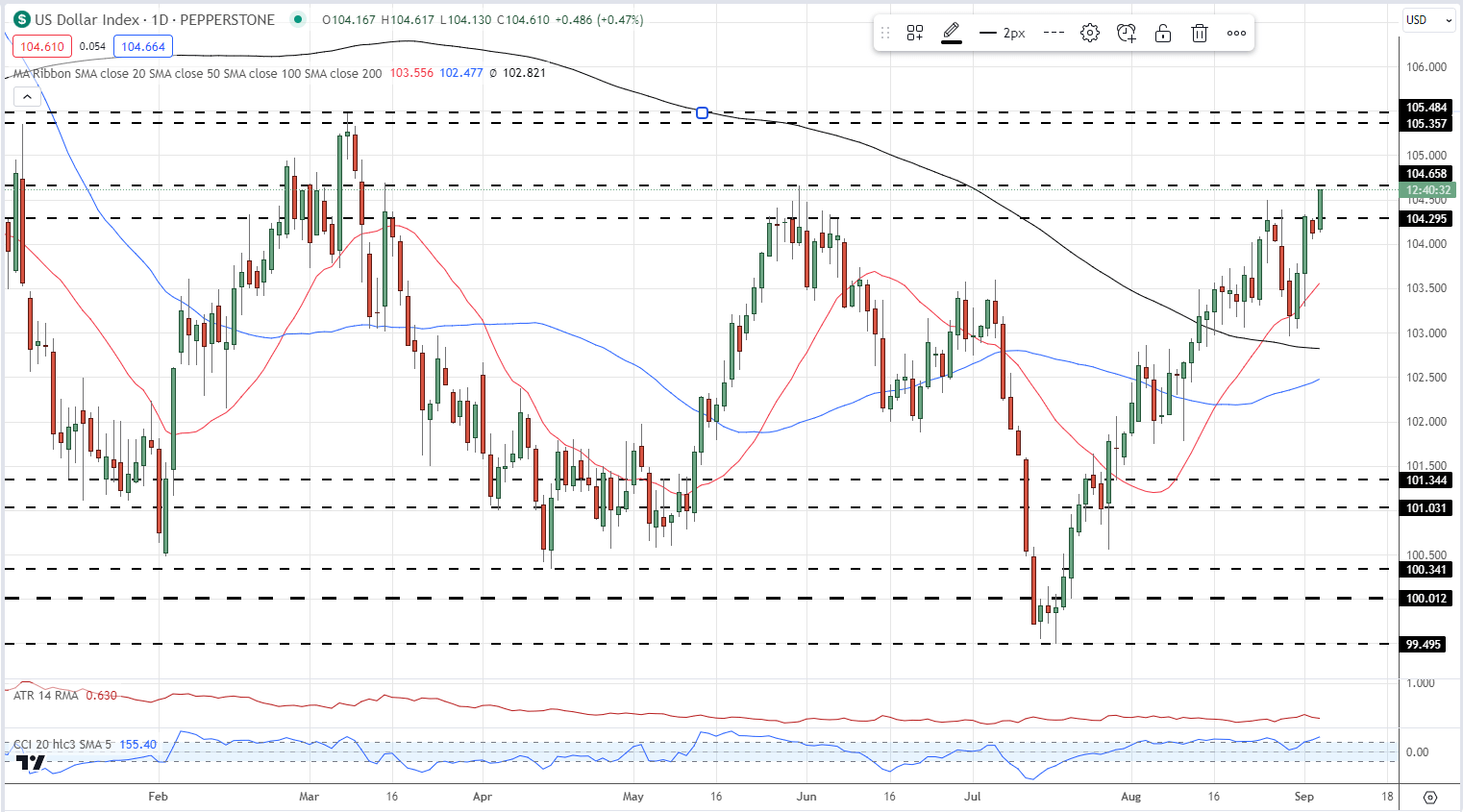Open the USD currency dropdown

pyautogui.click(x=1426, y=19)
